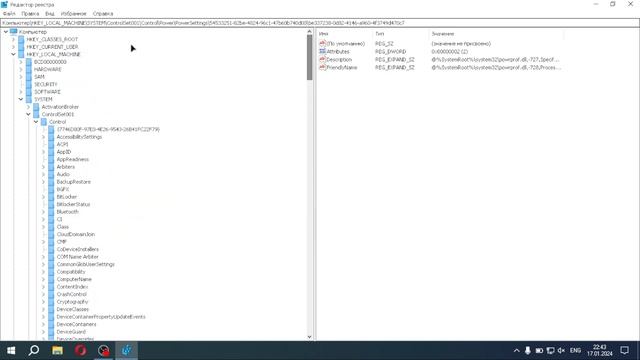Select the SYSTEM folder icon
Viewport: 640px width, 360px height.
[29, 99]
